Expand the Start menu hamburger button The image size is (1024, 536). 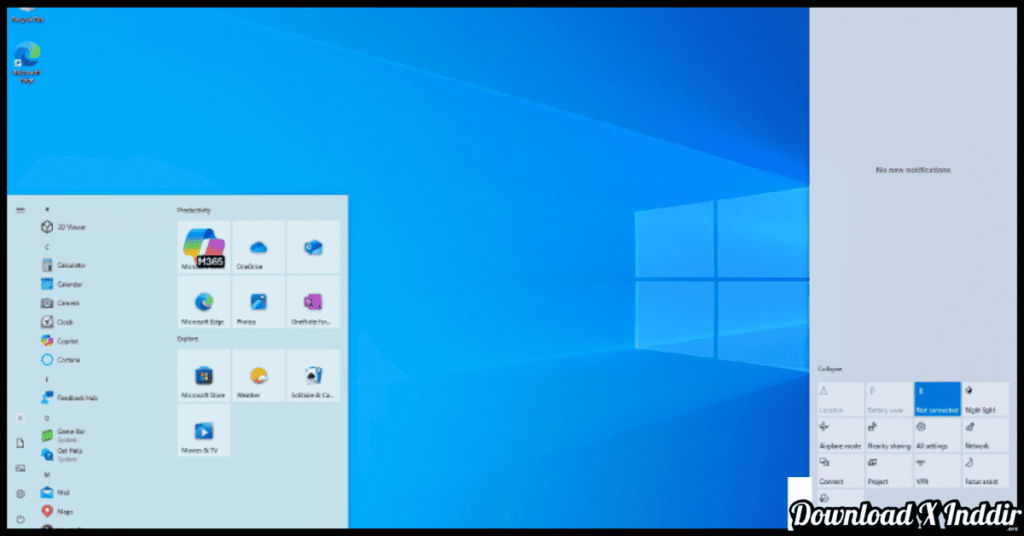[20, 210]
